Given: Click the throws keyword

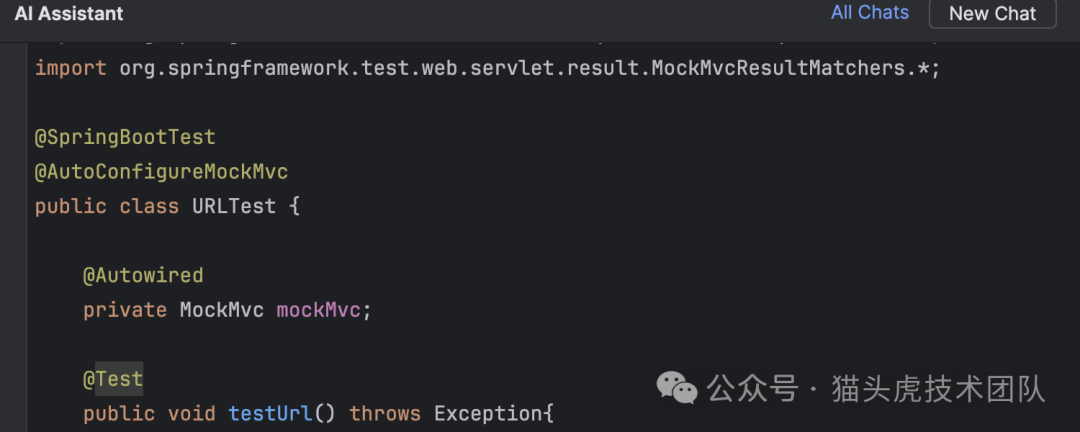Looking at the screenshot, I should [385, 414].
